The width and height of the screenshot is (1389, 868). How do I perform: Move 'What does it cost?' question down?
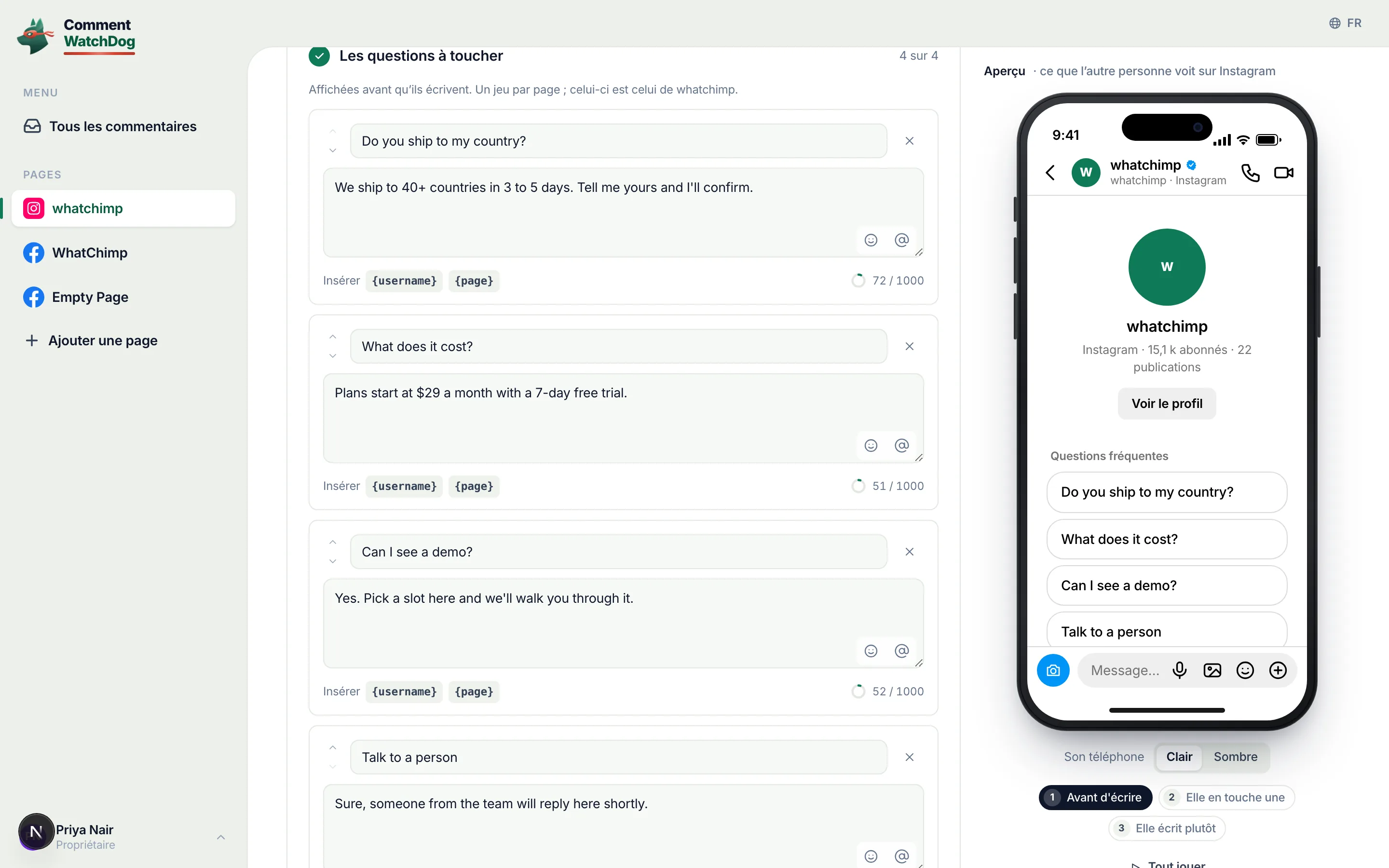coord(333,356)
